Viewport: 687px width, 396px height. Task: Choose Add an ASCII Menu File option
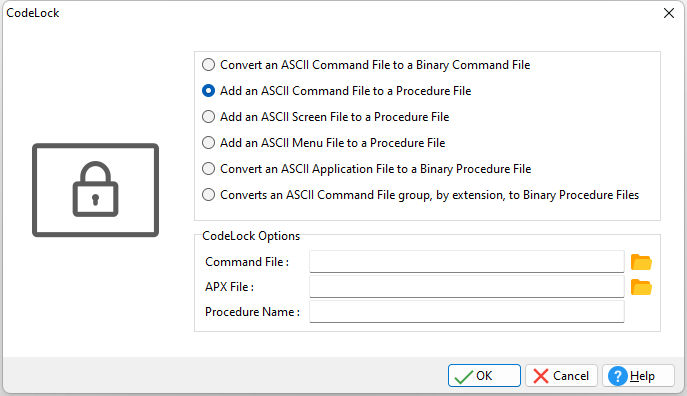coord(323,143)
